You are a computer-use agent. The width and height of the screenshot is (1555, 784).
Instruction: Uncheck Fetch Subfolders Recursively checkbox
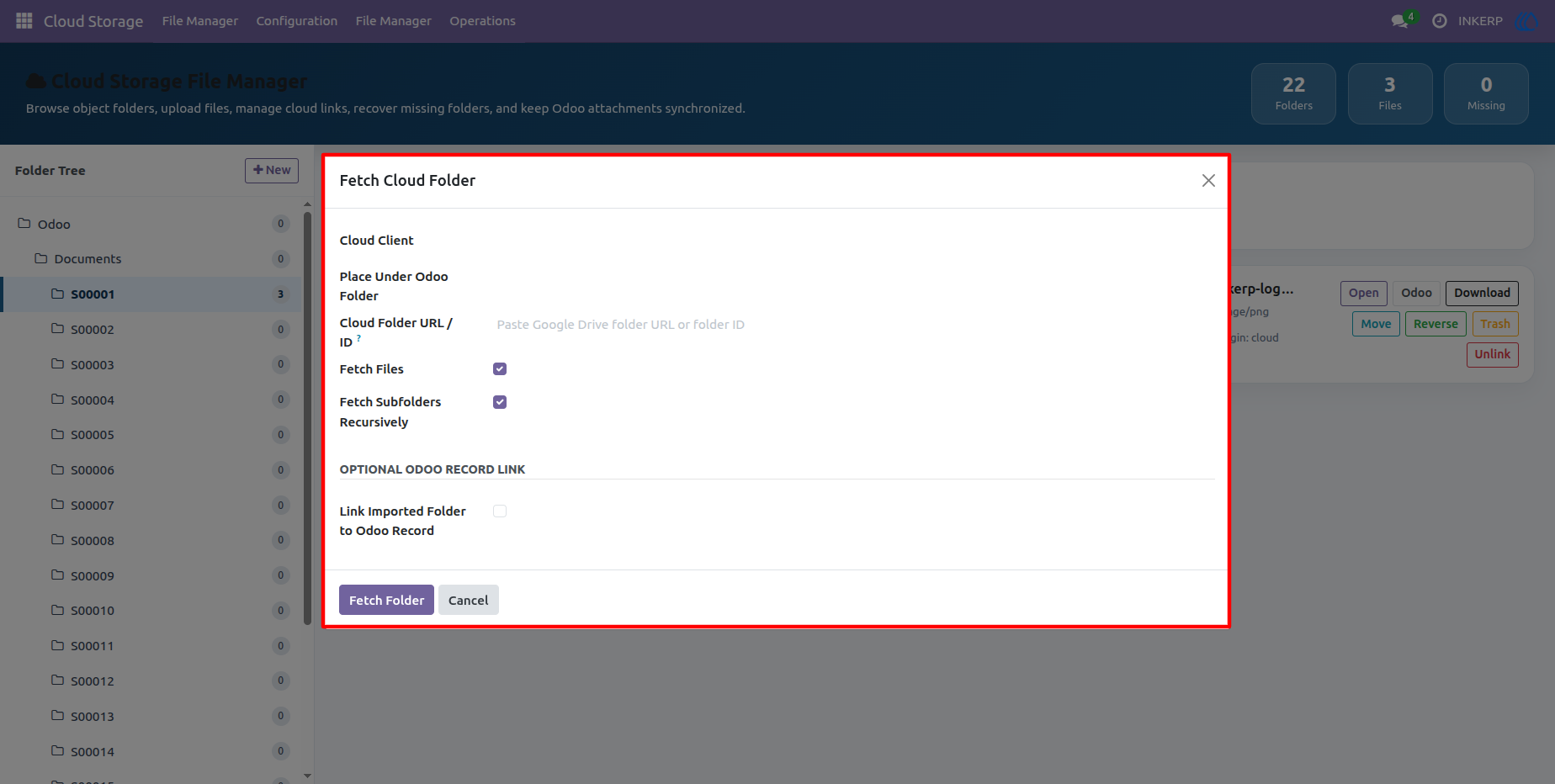coord(500,402)
